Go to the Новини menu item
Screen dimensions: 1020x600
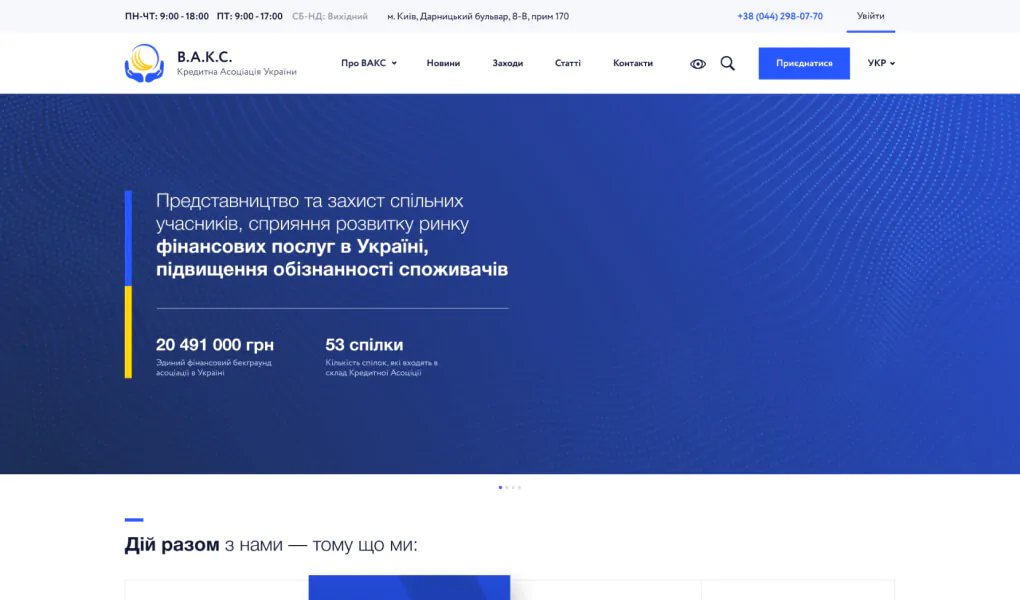pyautogui.click(x=443, y=63)
